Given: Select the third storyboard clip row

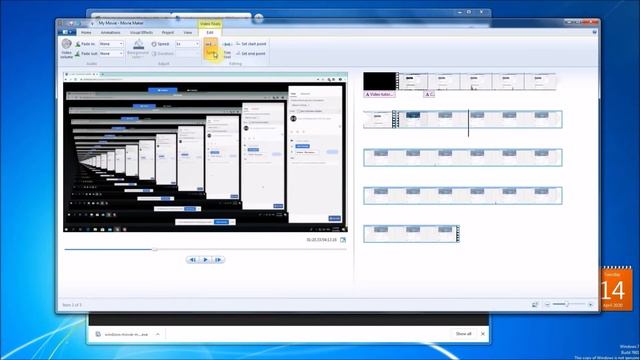Looking at the screenshot, I should click(462, 158).
